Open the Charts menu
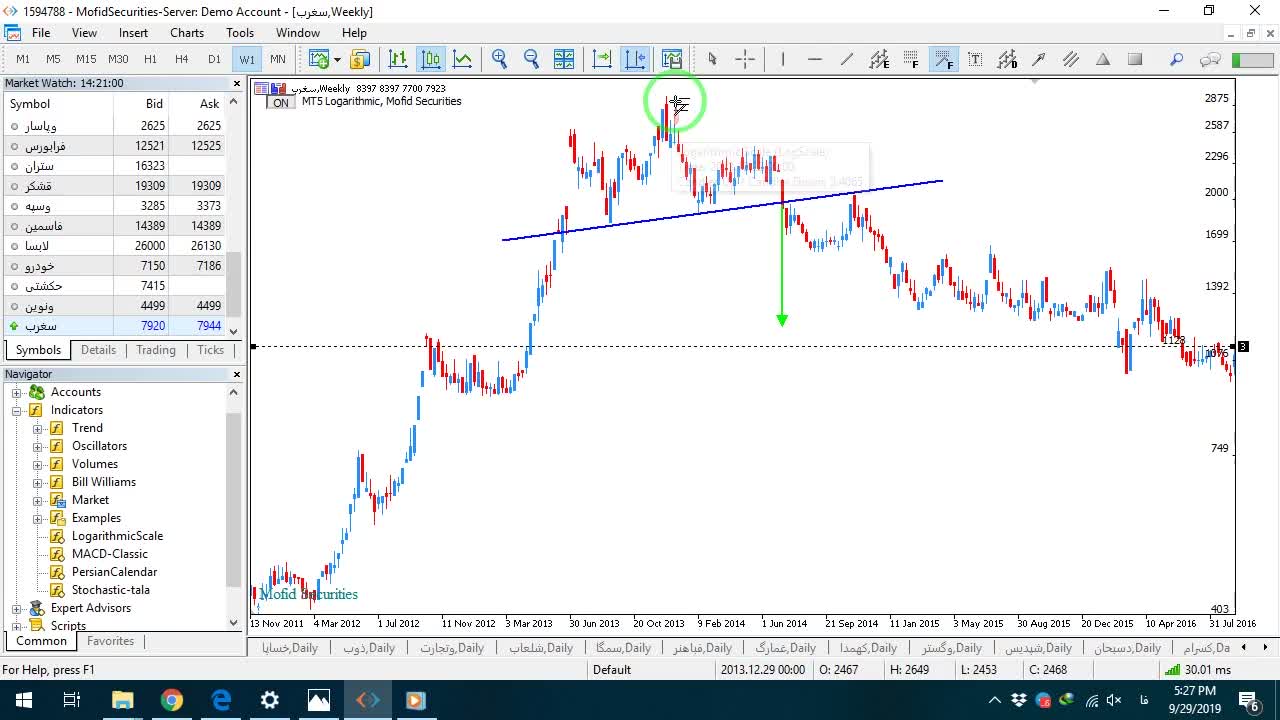The height and width of the screenshot is (720, 1280). click(187, 33)
